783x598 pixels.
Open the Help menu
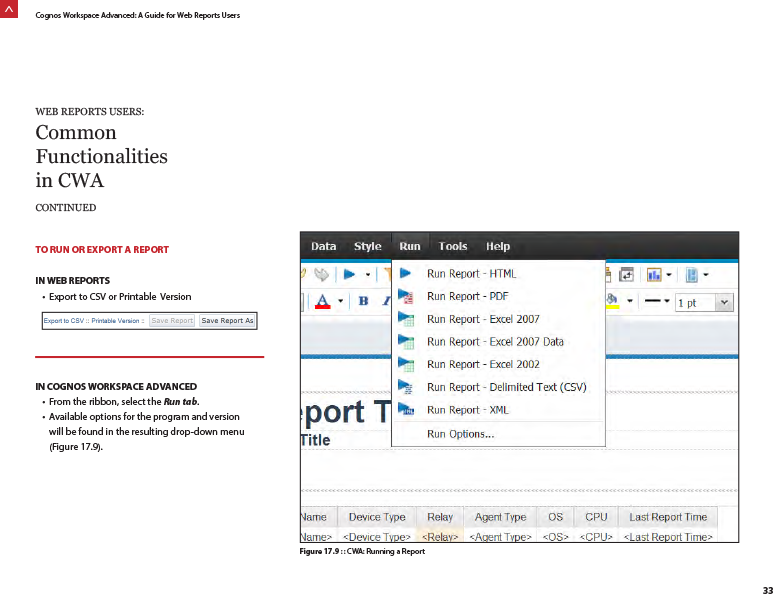pos(498,246)
